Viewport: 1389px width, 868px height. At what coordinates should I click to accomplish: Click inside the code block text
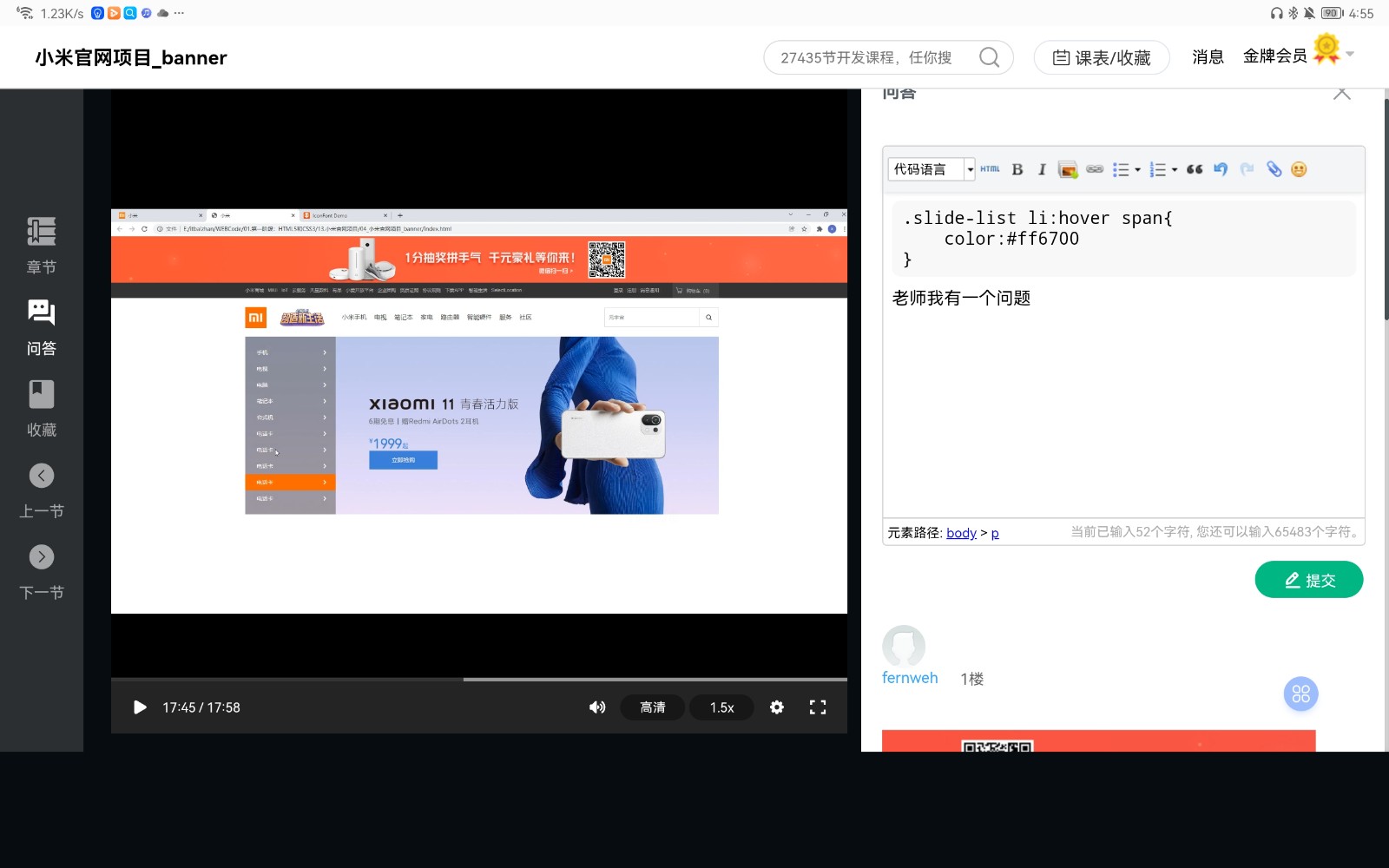(1123, 239)
